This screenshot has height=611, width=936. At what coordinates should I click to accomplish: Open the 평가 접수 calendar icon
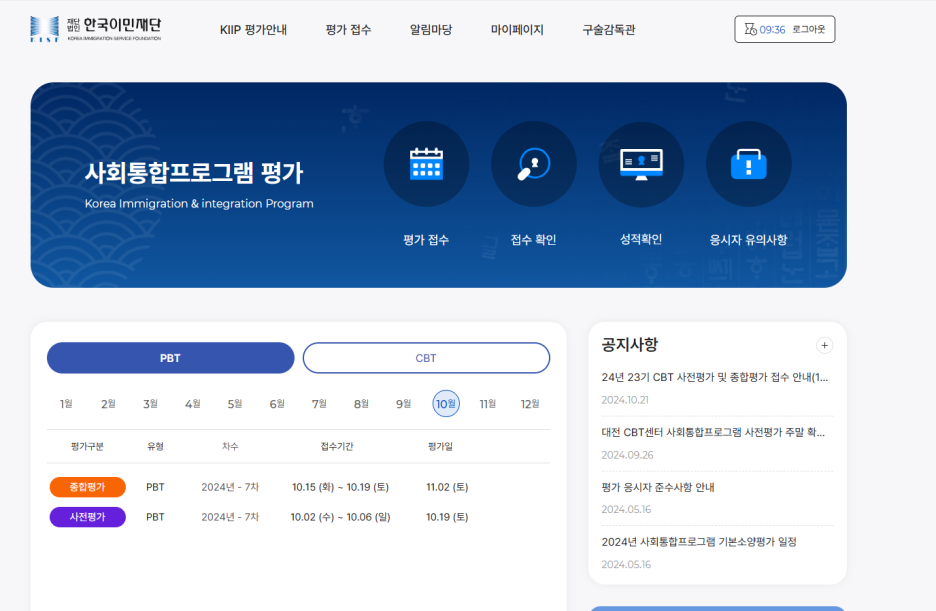(x=426, y=164)
